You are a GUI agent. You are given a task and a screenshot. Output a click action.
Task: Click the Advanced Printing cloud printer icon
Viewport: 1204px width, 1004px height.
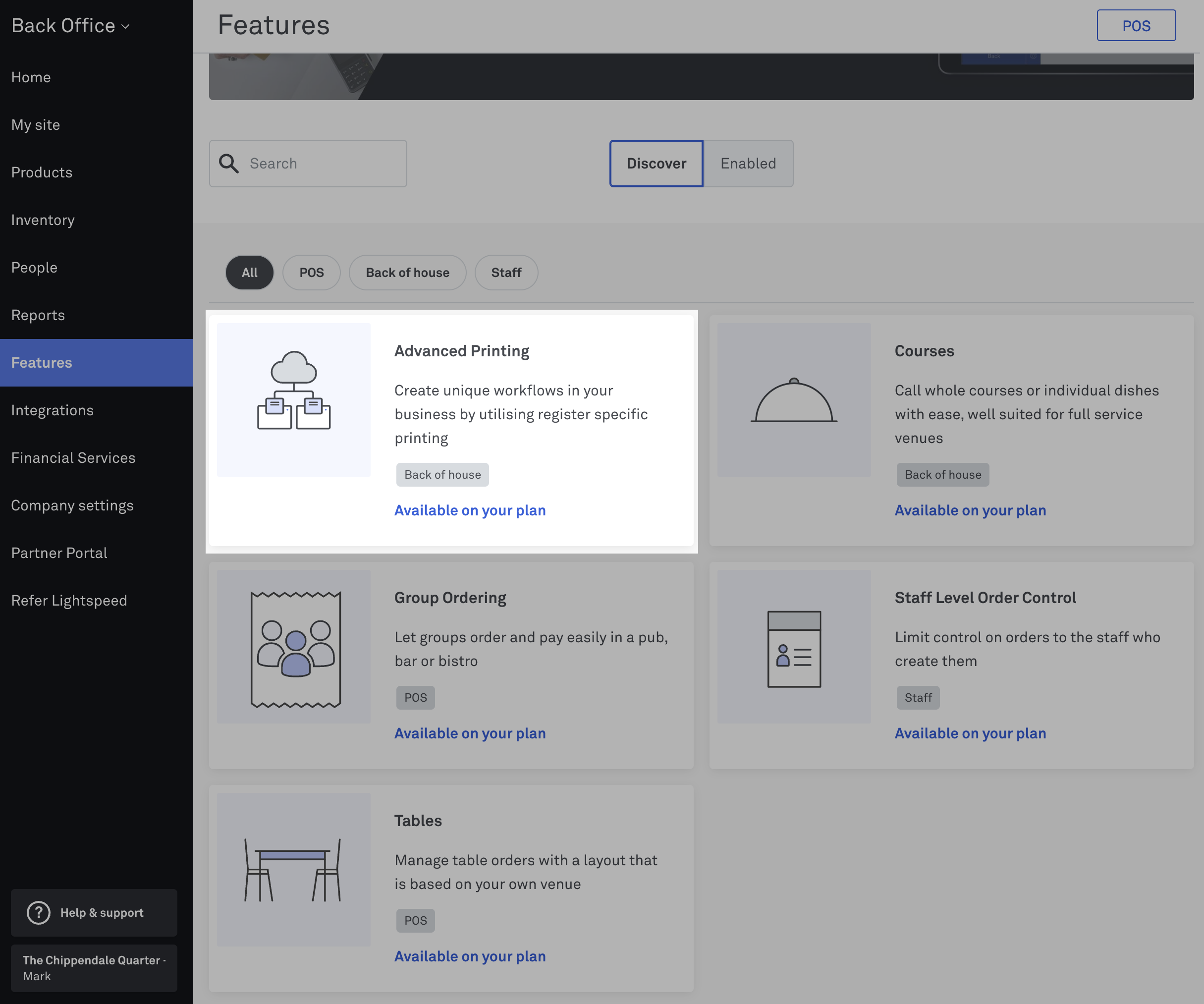click(293, 391)
